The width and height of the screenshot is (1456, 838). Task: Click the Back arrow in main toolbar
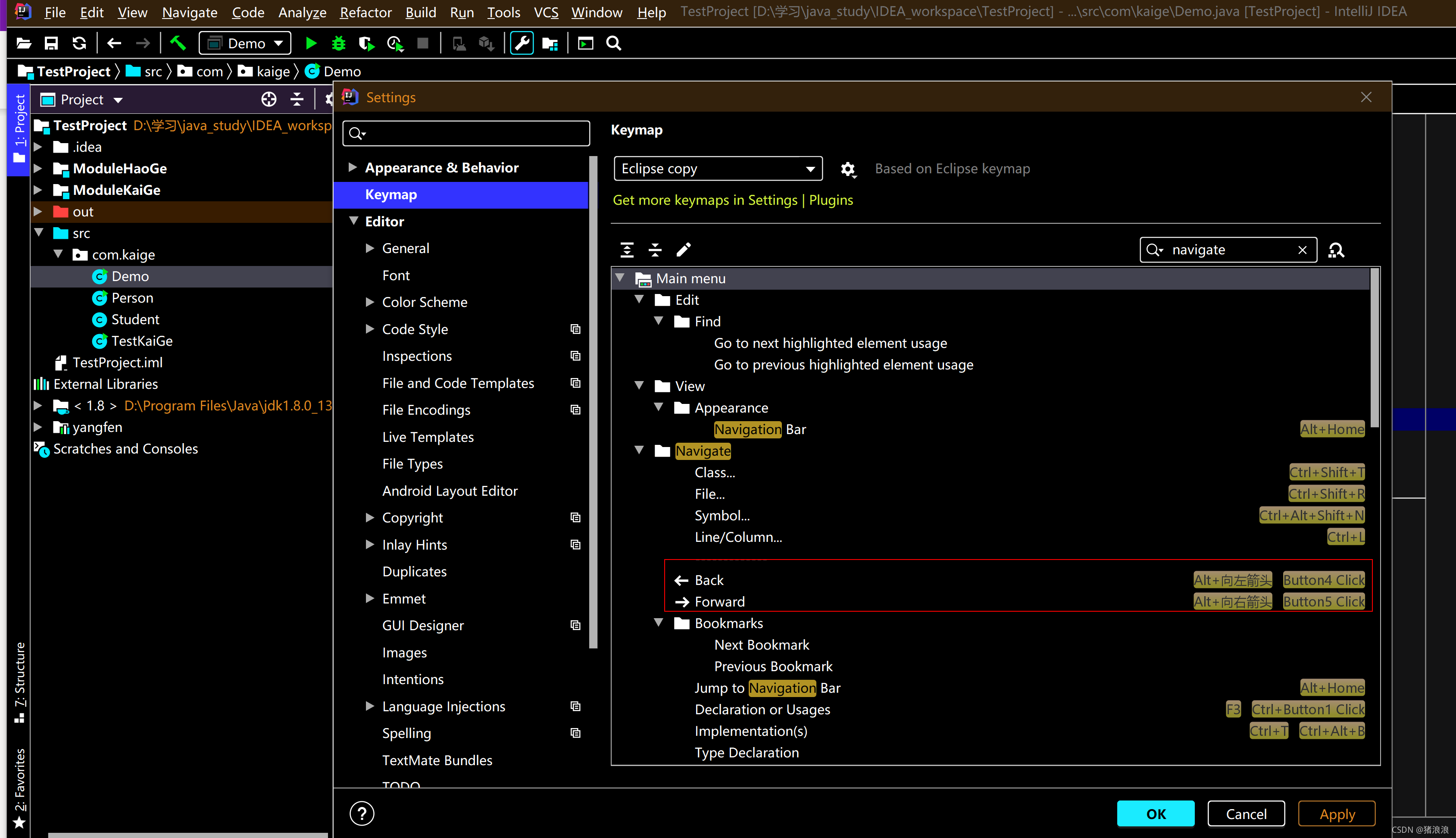click(114, 43)
